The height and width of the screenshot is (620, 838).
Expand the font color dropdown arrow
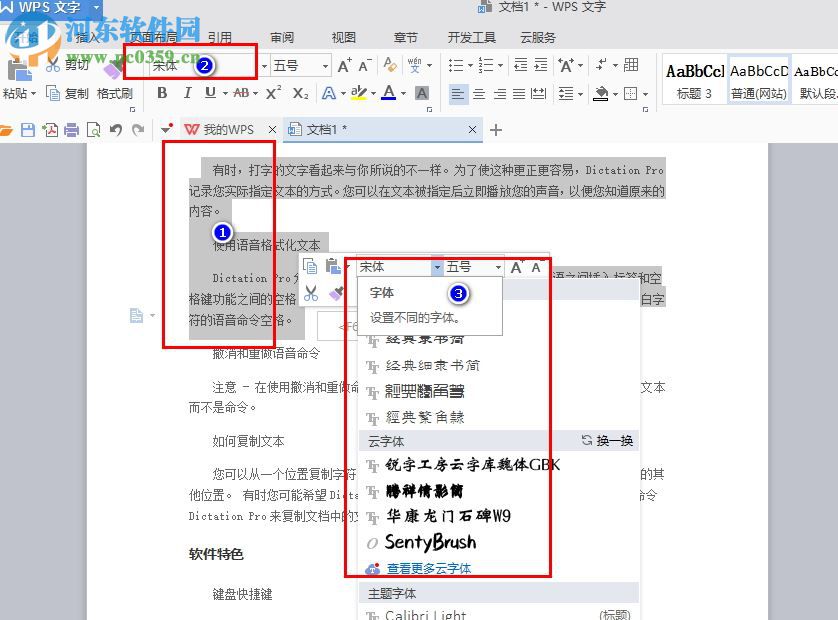(x=403, y=92)
